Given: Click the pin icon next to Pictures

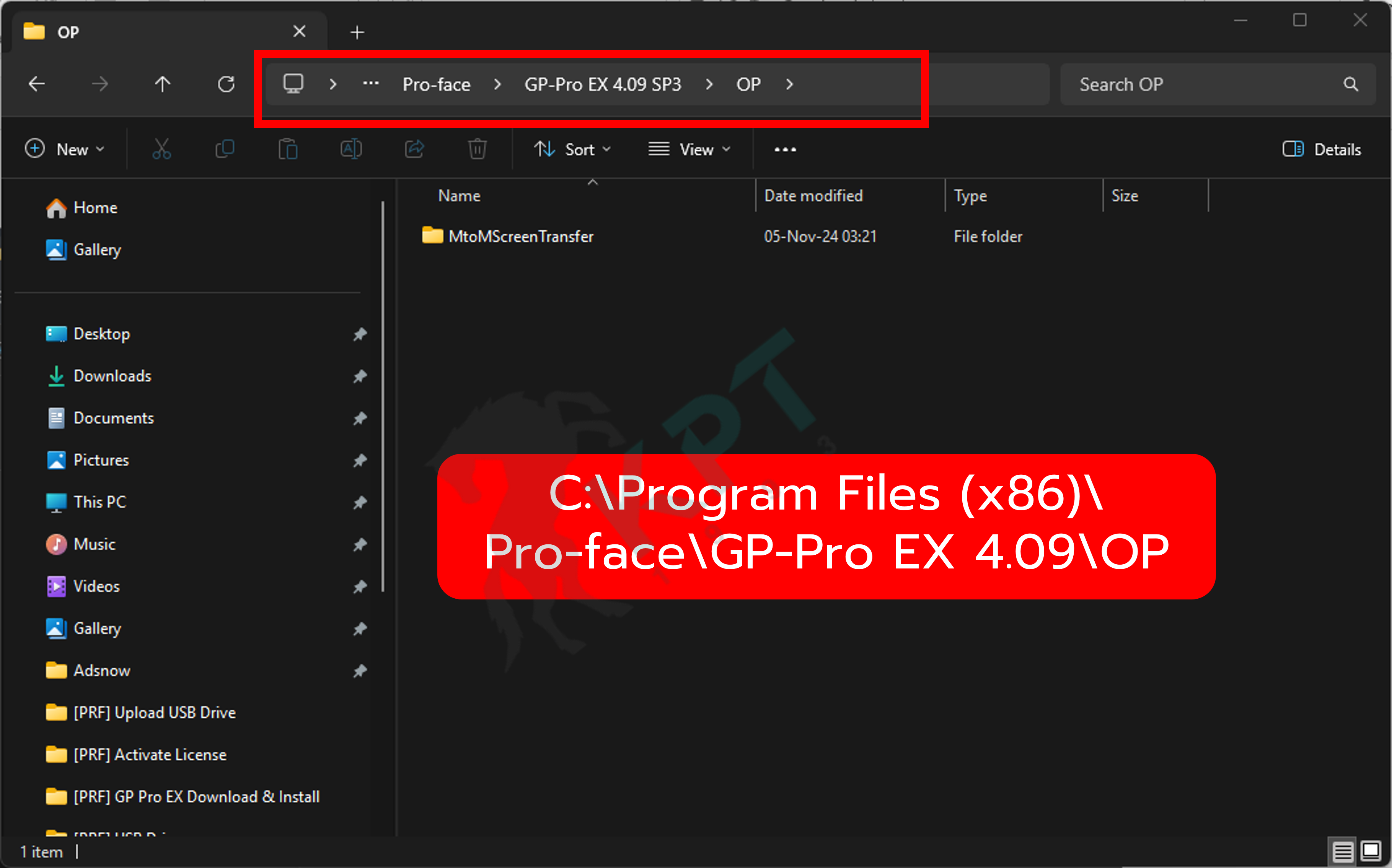Looking at the screenshot, I should click(360, 461).
